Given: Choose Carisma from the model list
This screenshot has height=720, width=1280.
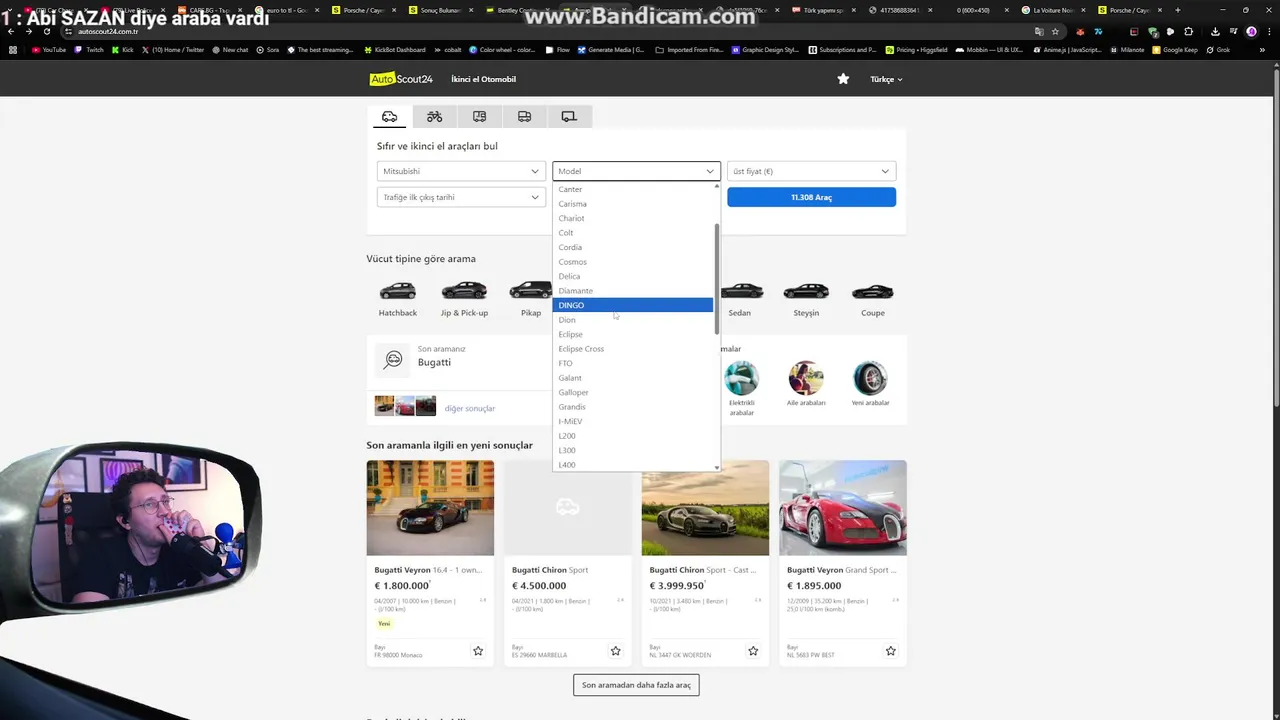Looking at the screenshot, I should (x=632, y=204).
